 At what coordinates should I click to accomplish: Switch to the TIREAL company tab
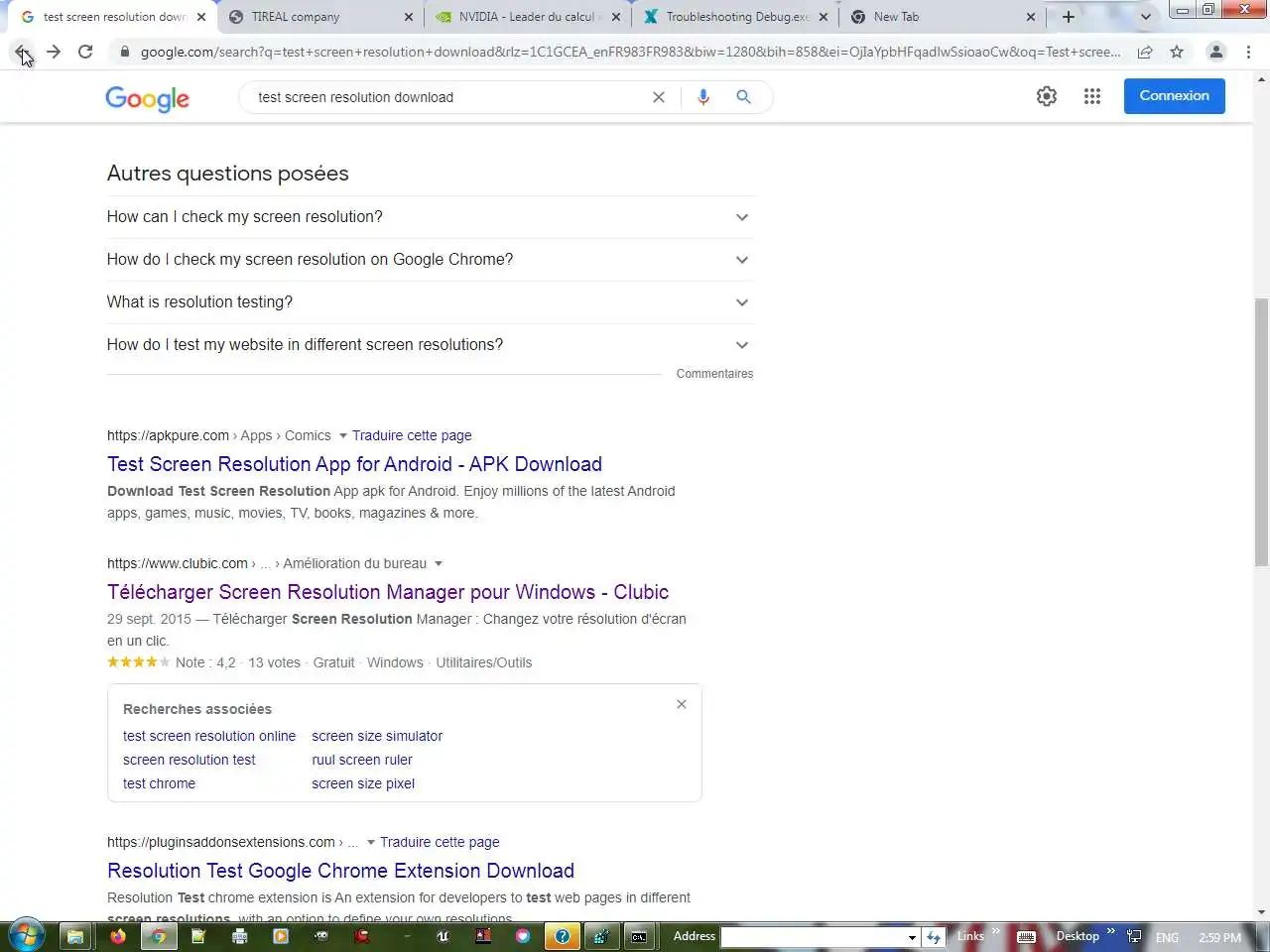[x=319, y=17]
